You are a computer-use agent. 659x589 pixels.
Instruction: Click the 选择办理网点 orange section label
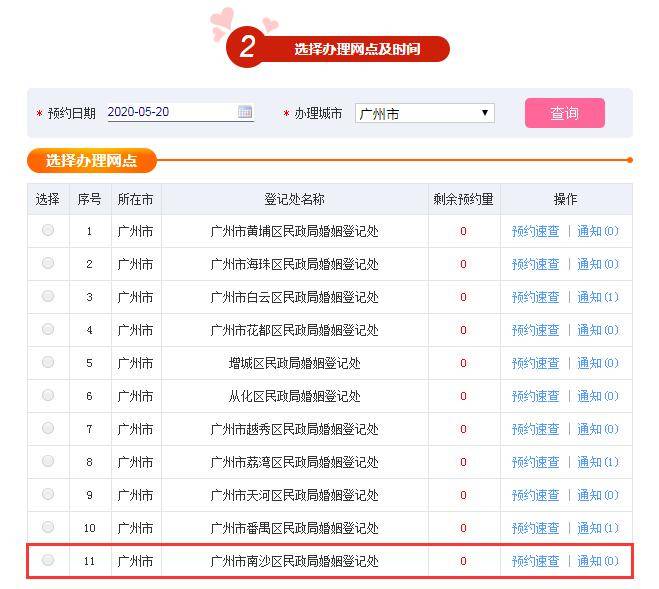click(92, 160)
